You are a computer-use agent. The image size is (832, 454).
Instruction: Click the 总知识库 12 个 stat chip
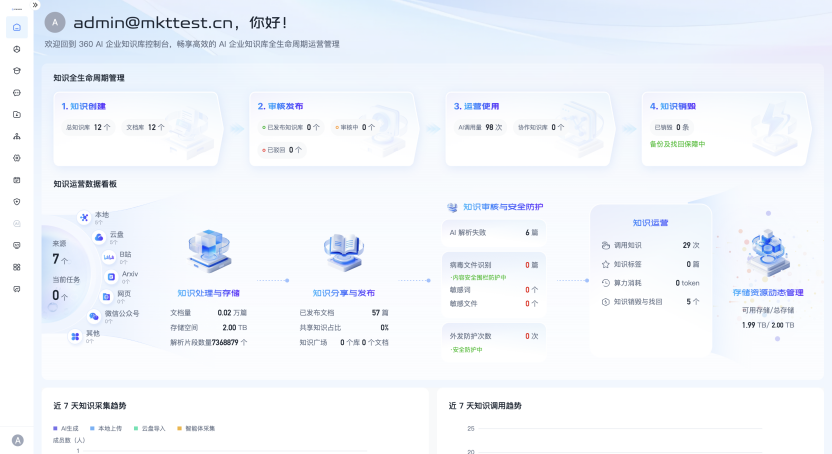pyautogui.click(x=88, y=127)
